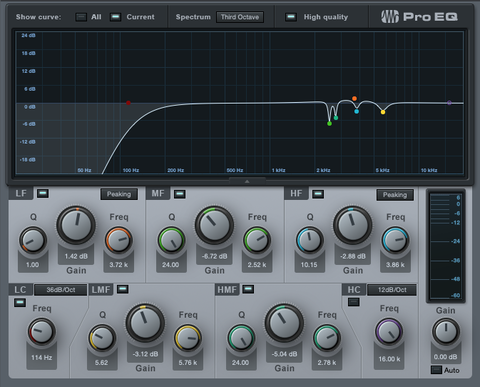Enable the HC high cut button
This screenshot has height=387, width=480.
tap(354, 302)
